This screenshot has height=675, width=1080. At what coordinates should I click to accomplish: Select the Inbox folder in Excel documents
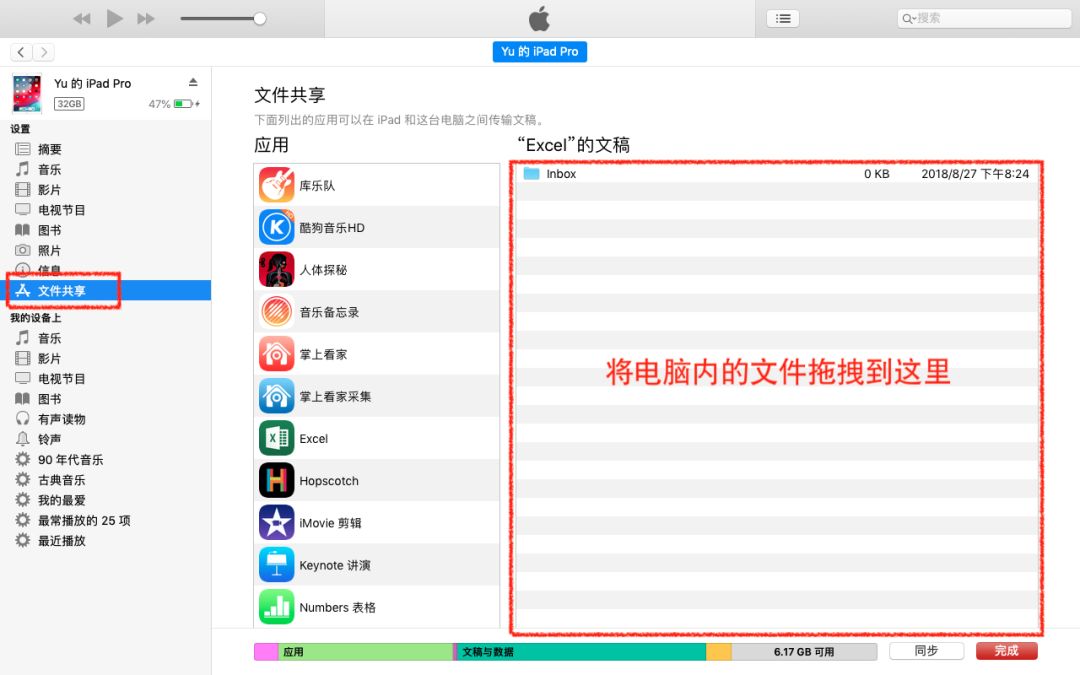click(x=560, y=173)
